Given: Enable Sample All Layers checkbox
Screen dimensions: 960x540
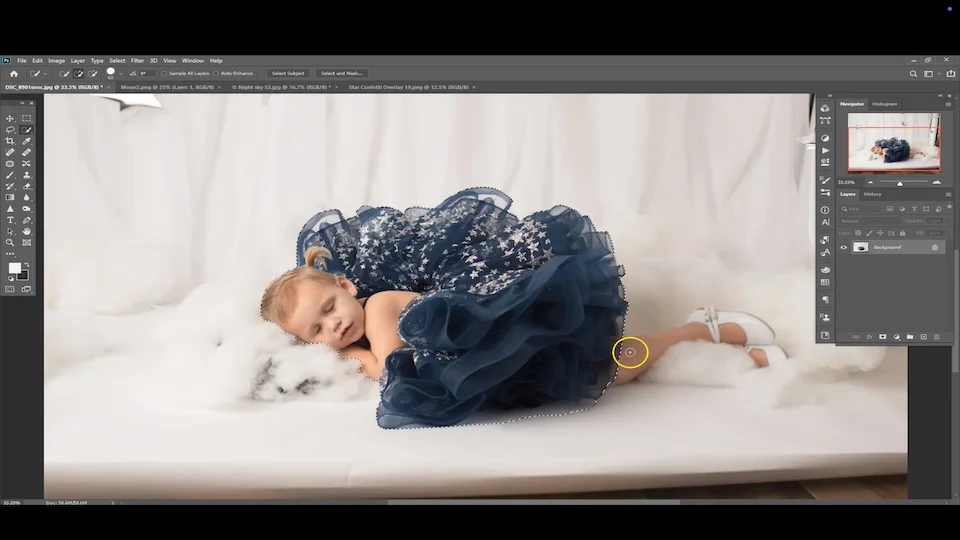Looking at the screenshot, I should point(164,73).
